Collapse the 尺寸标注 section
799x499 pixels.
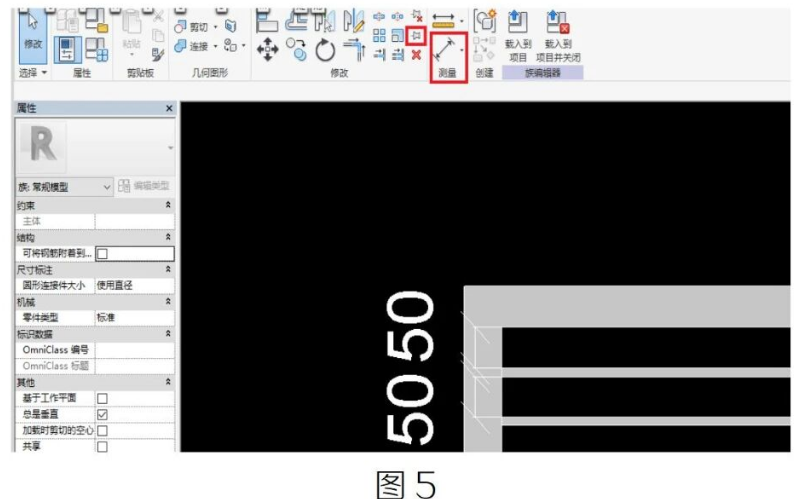click(x=168, y=269)
